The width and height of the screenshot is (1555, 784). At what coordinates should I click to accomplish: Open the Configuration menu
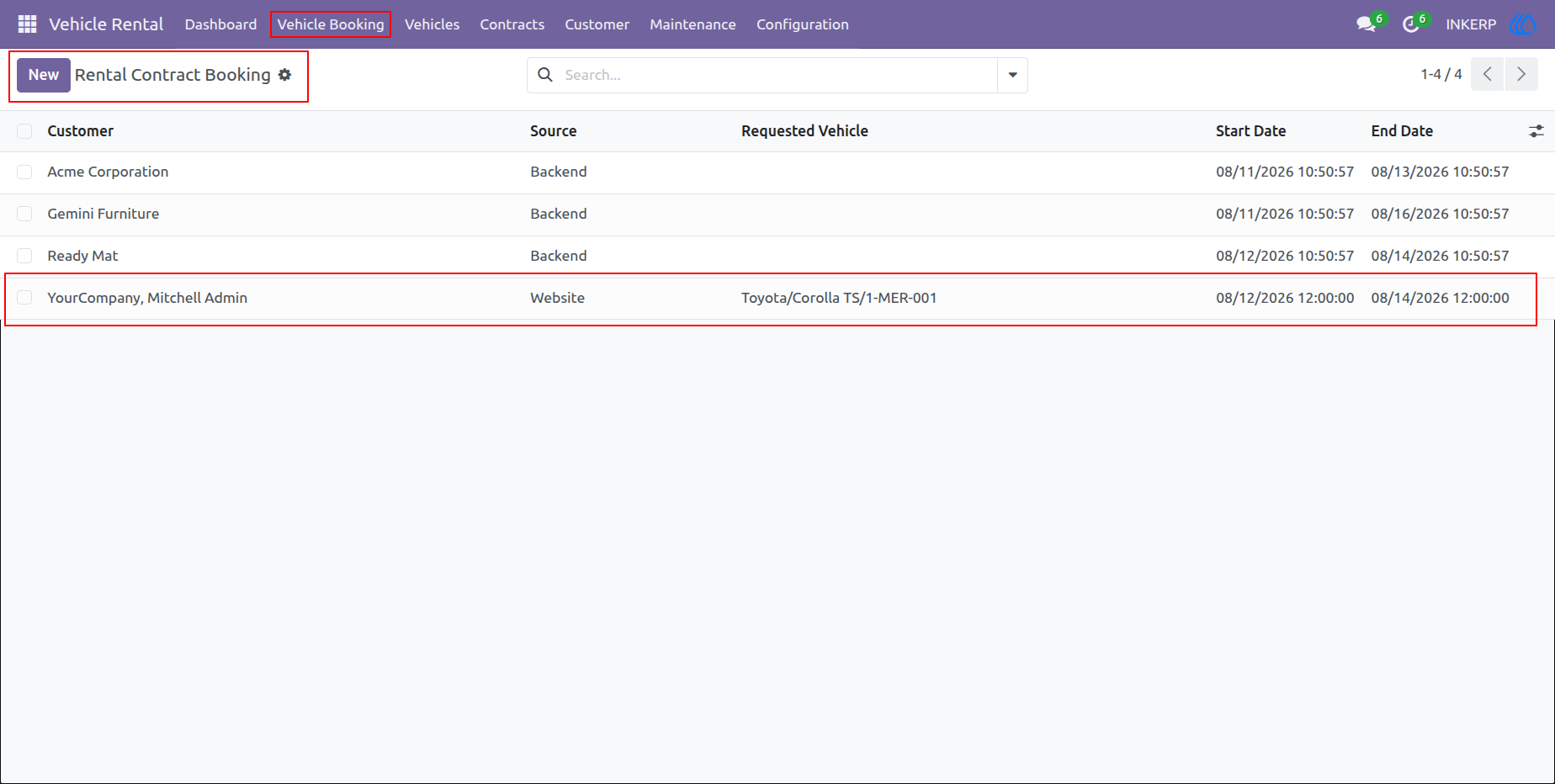(802, 24)
